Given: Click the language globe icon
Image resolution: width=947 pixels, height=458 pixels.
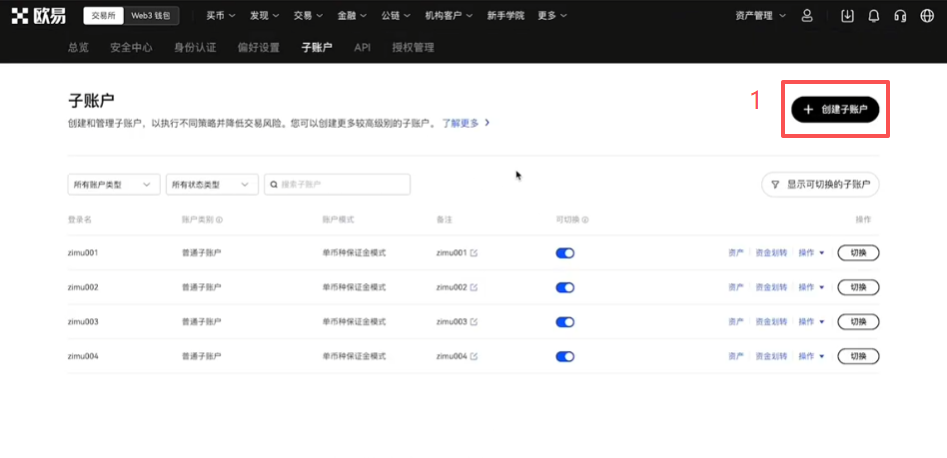Looking at the screenshot, I should [927, 16].
